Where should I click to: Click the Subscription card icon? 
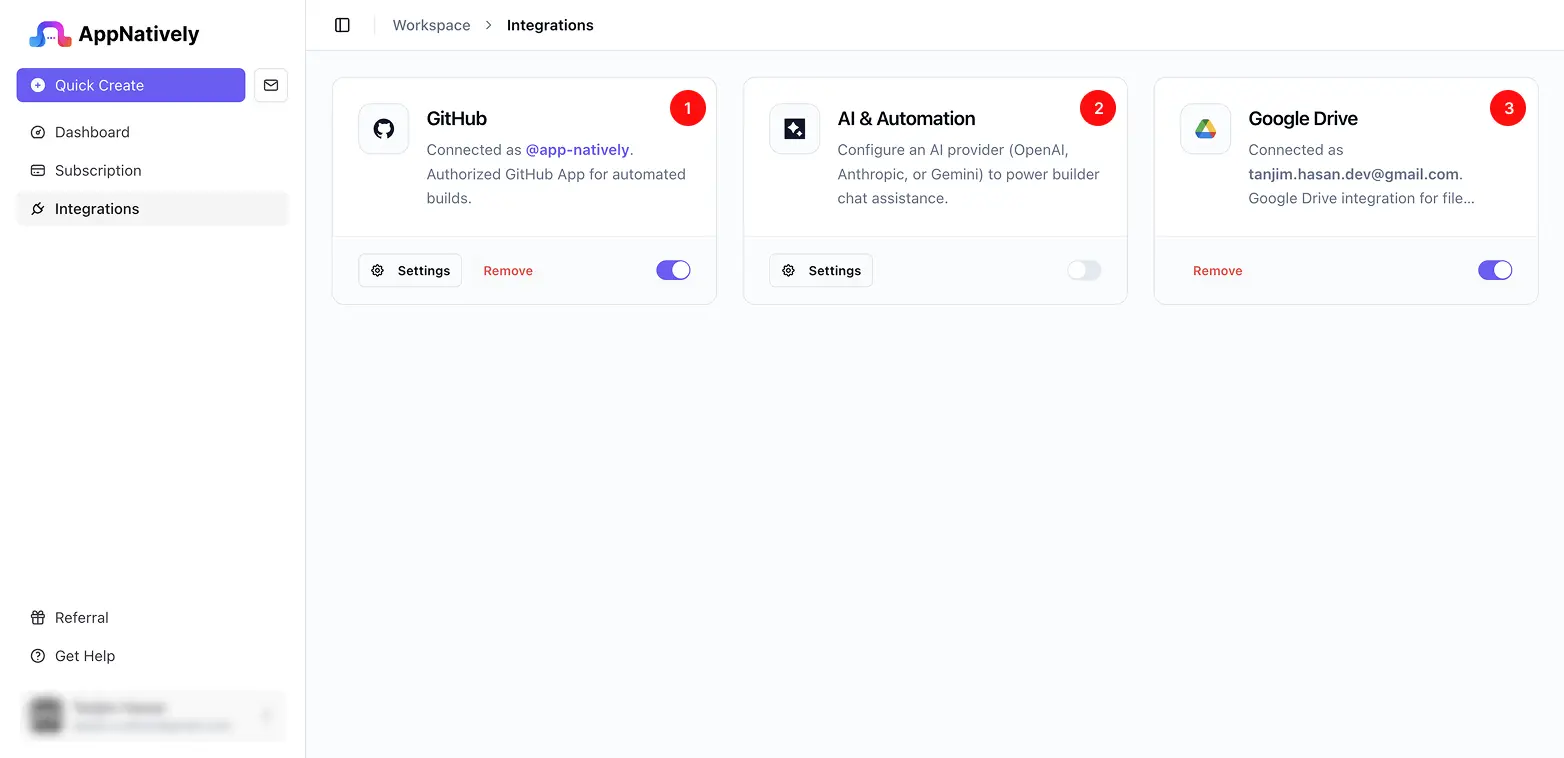tap(38, 170)
